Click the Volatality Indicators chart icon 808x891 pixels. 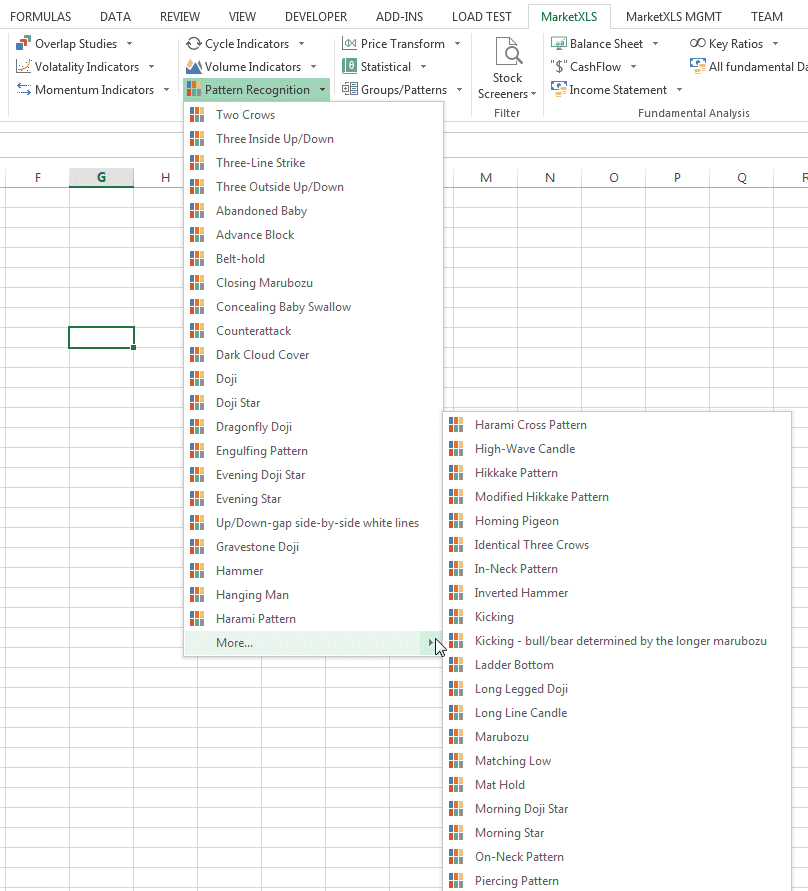click(x=23, y=66)
